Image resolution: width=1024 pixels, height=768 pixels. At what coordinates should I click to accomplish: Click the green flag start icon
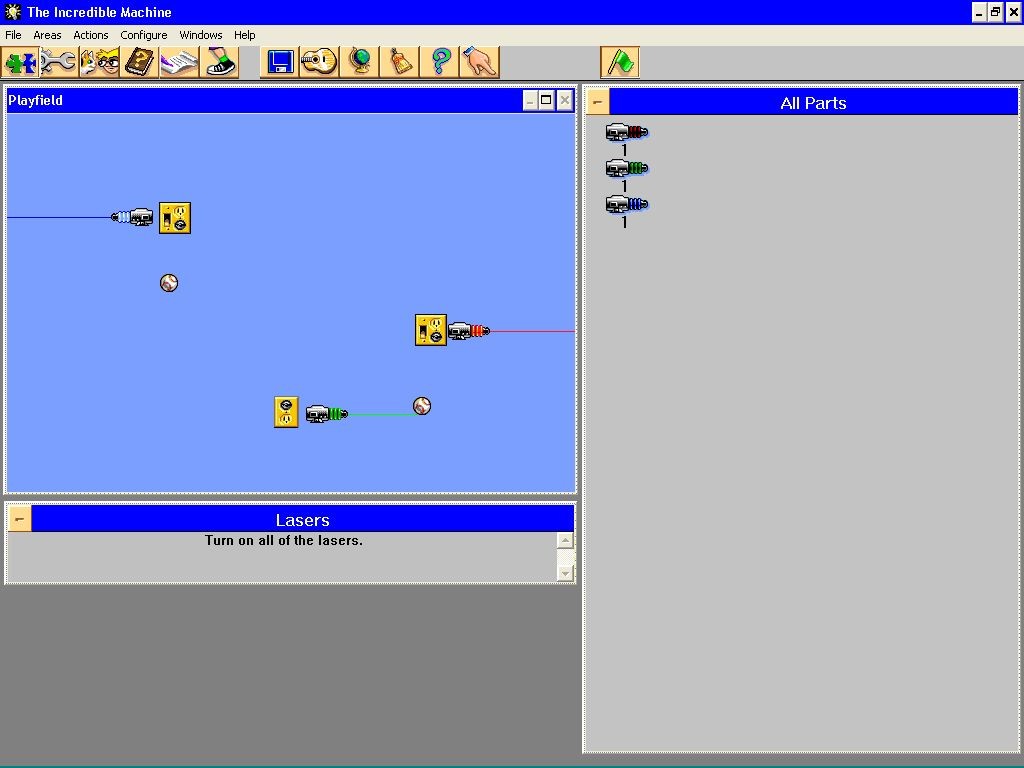(x=620, y=63)
